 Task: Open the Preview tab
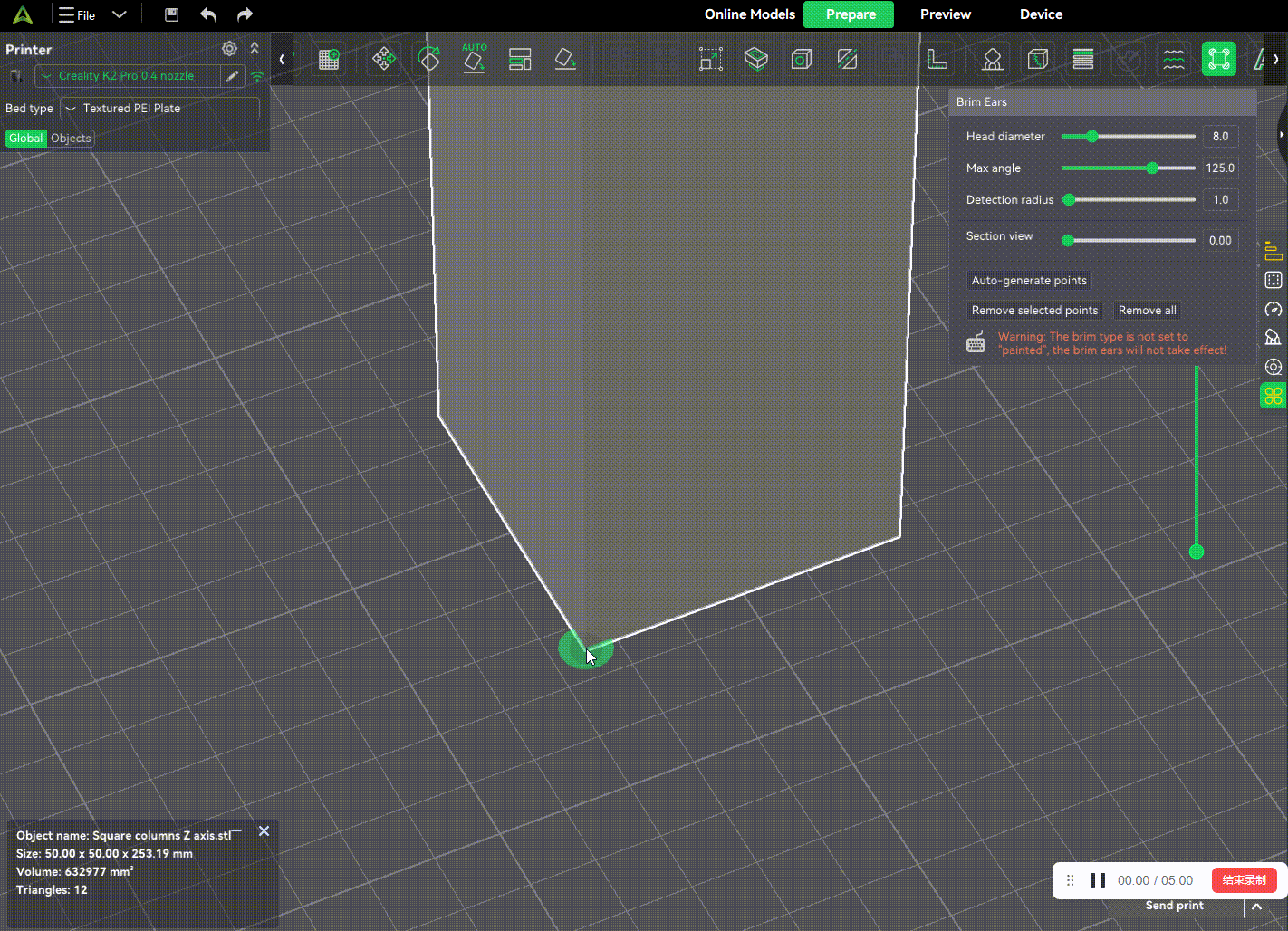click(x=945, y=14)
